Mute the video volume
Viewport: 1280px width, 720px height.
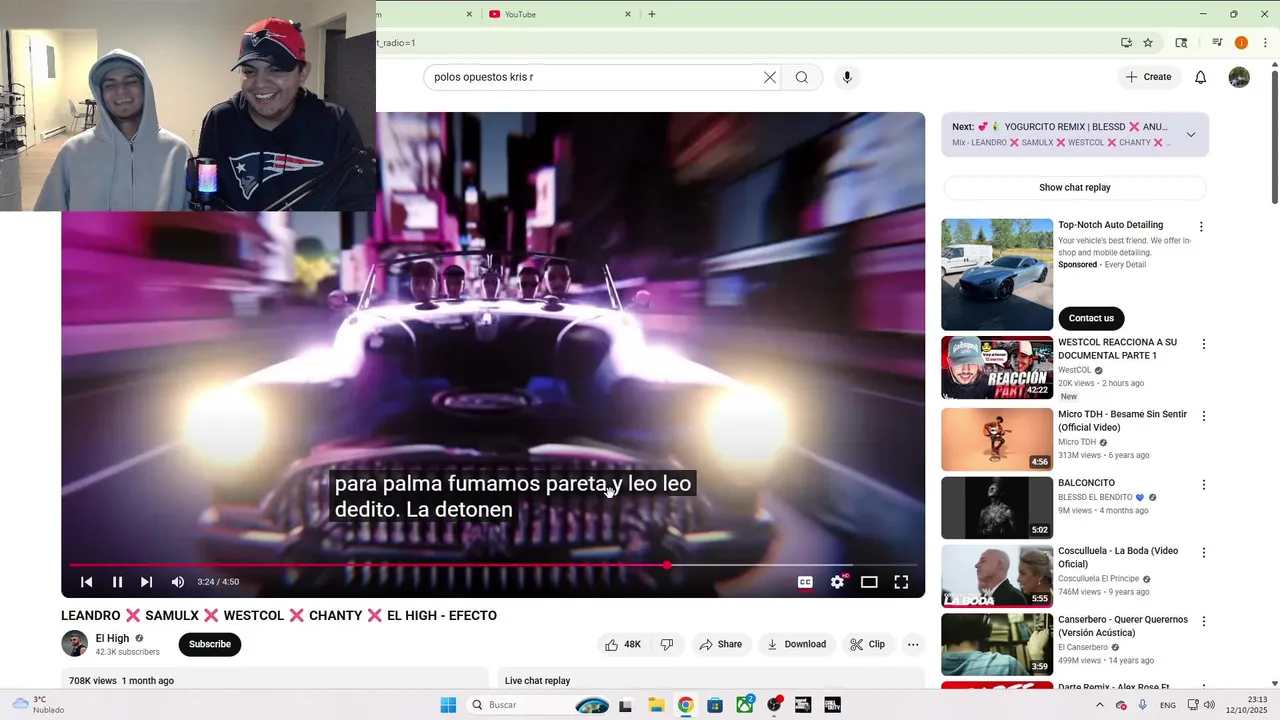pyautogui.click(x=178, y=582)
